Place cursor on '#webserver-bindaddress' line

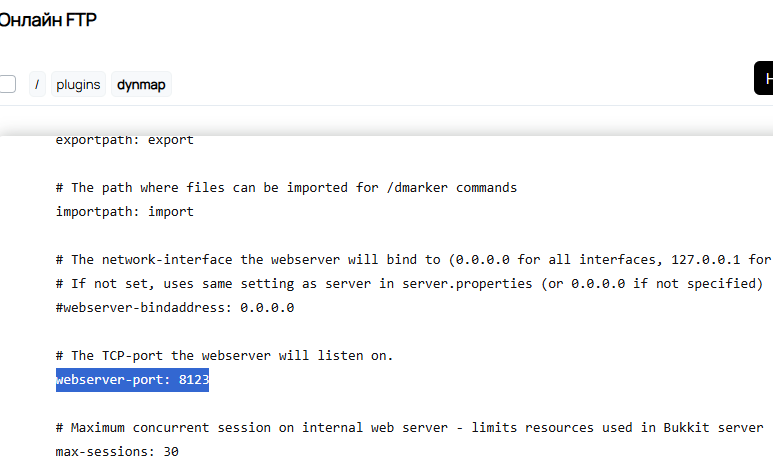pyautogui.click(x=175, y=308)
